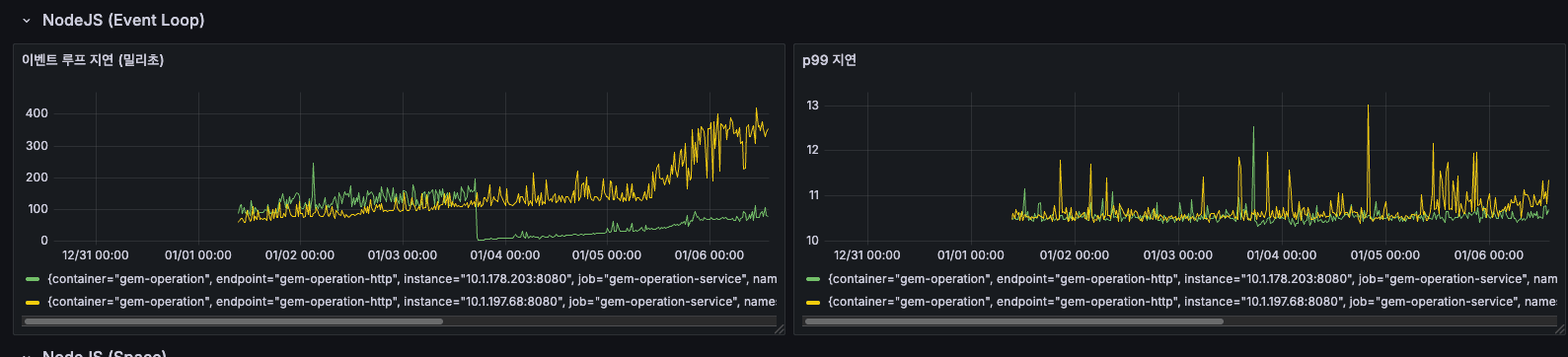Open the NodeJS (Event Loop) row title
The height and width of the screenshot is (357, 1568).
[x=123, y=20]
